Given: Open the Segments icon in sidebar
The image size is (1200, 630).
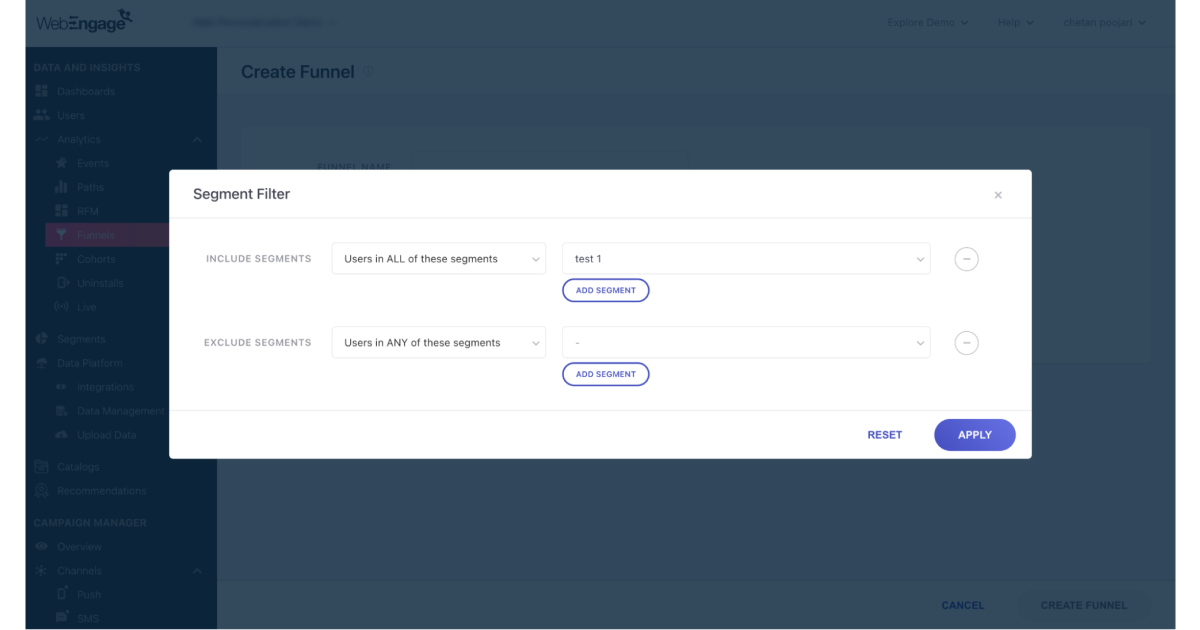Looking at the screenshot, I should [x=41, y=339].
